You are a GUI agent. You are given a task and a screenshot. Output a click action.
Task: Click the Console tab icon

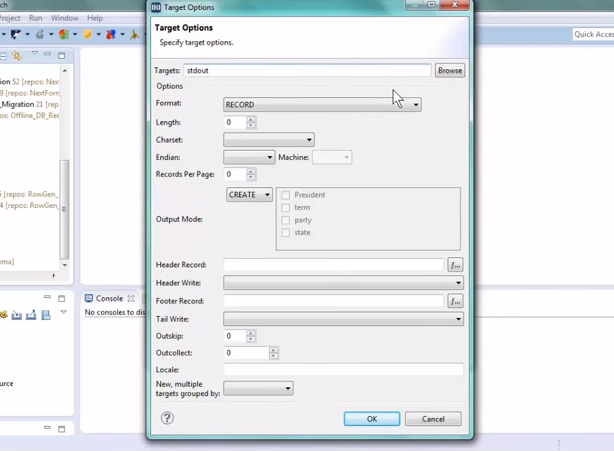[89, 298]
